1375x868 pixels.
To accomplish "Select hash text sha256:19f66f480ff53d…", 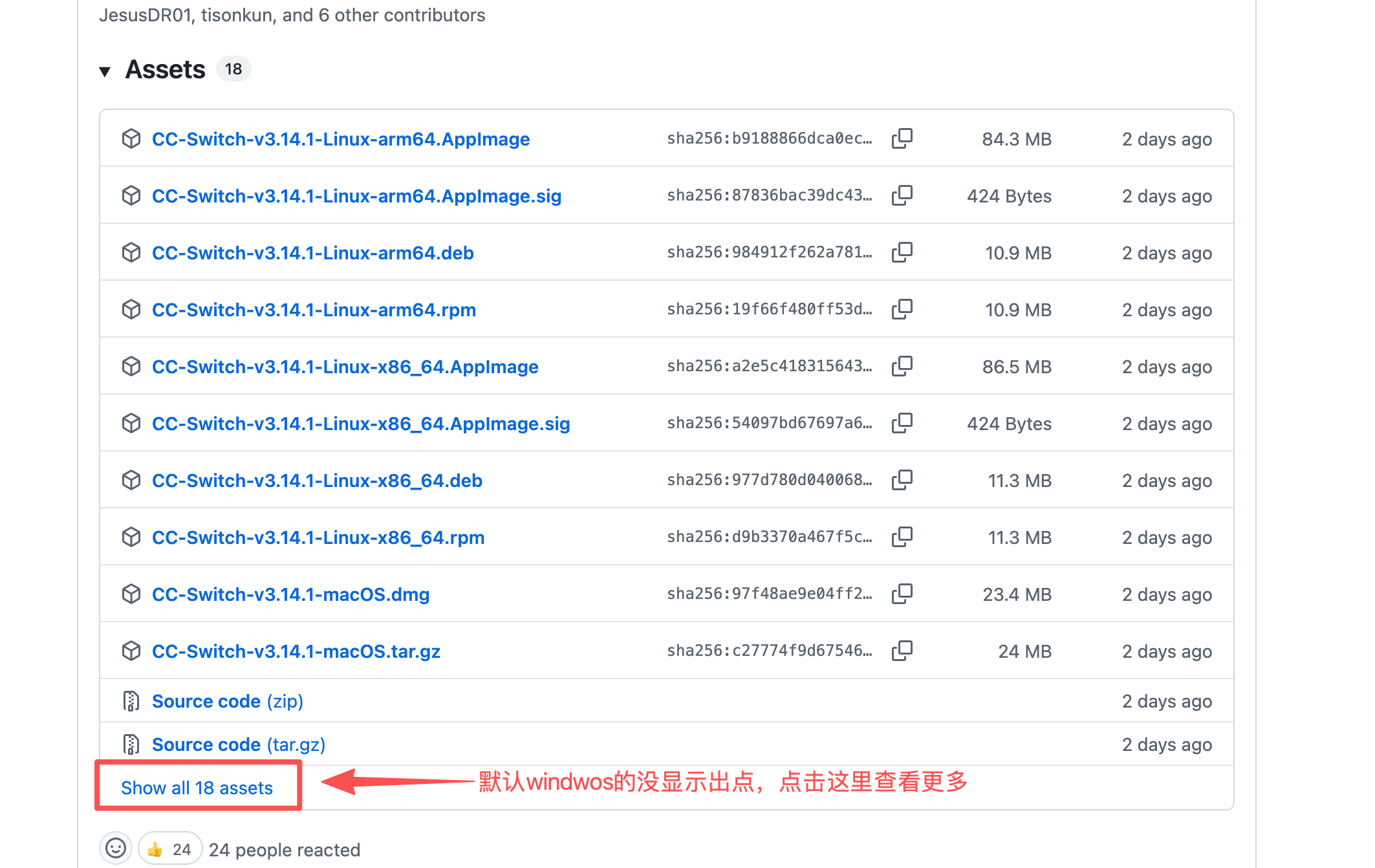I will point(769,309).
